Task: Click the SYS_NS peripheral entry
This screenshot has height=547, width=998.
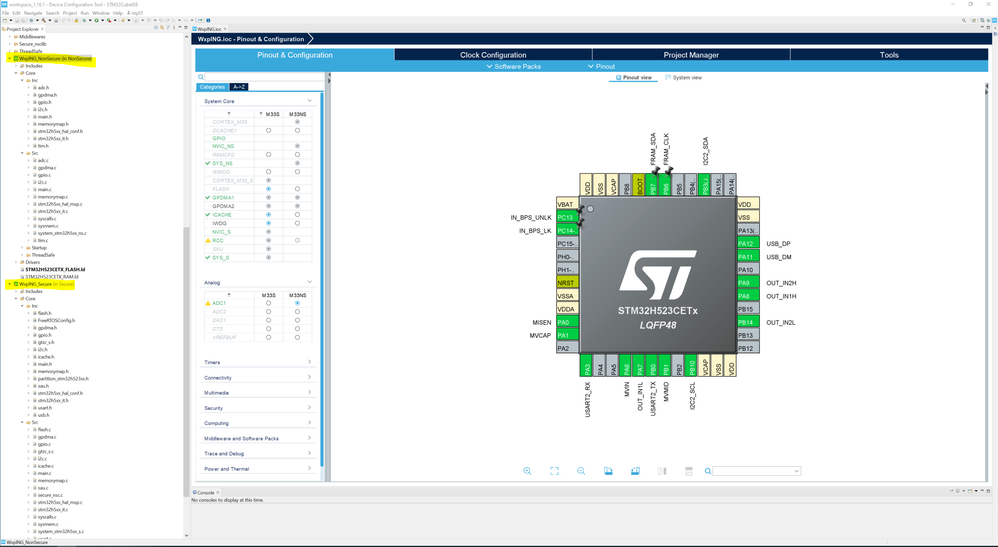Action: pyautogui.click(x=222, y=164)
